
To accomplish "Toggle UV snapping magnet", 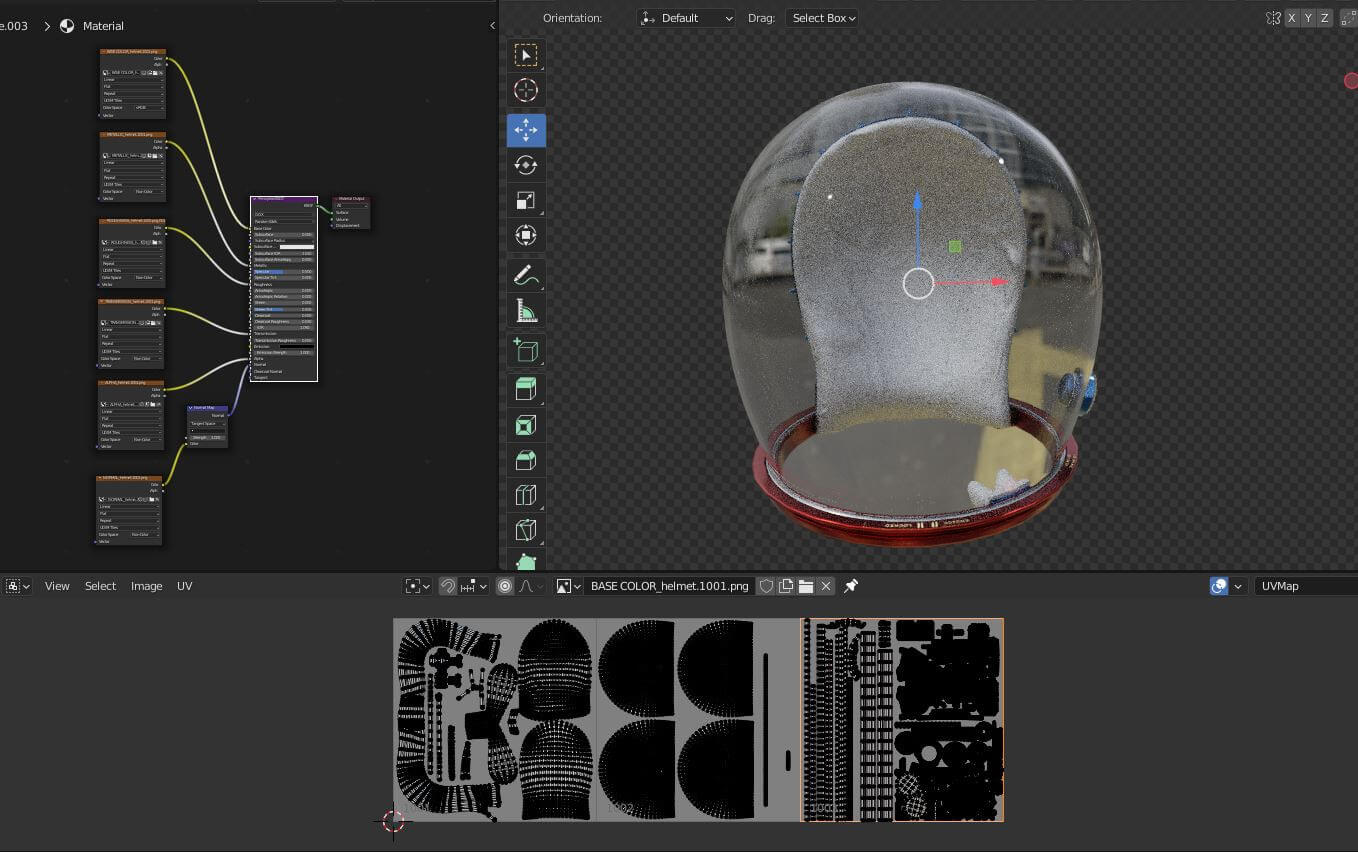I will 449,586.
